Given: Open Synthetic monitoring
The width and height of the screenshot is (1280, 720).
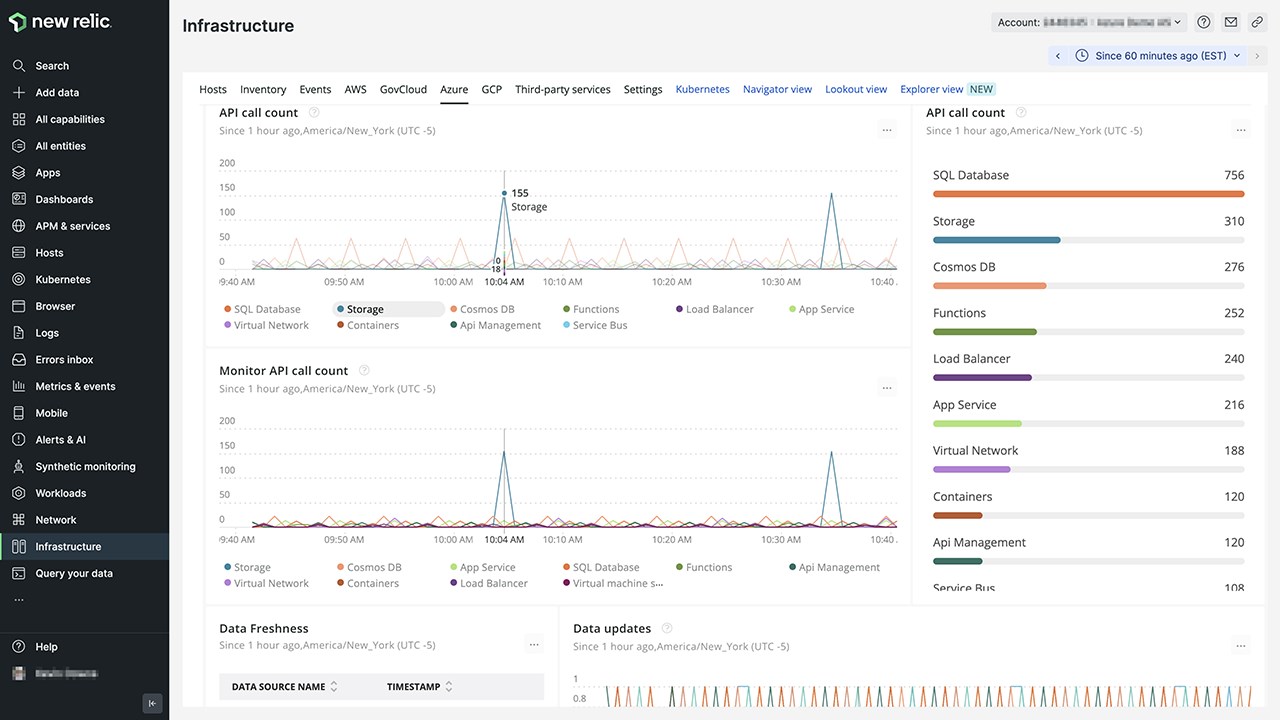Looking at the screenshot, I should pos(85,467).
